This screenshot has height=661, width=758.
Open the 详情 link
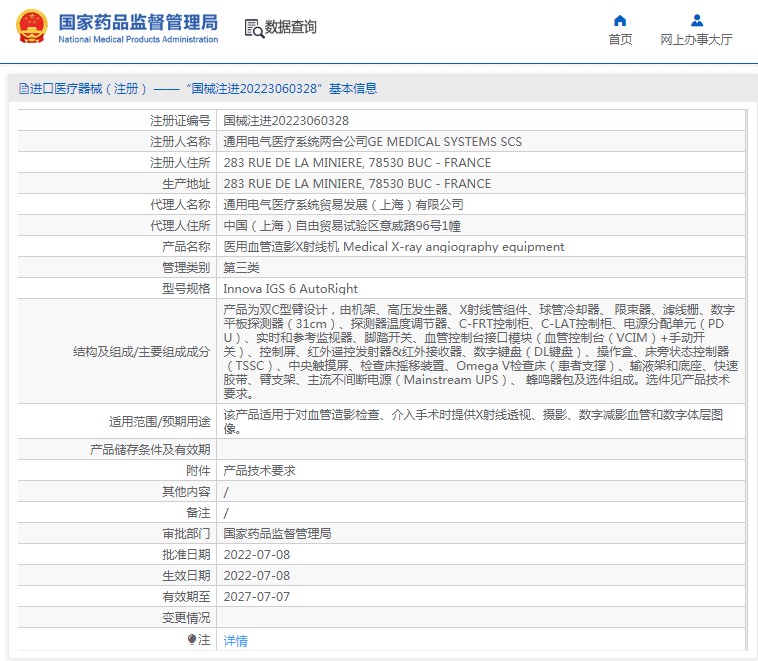(235, 641)
